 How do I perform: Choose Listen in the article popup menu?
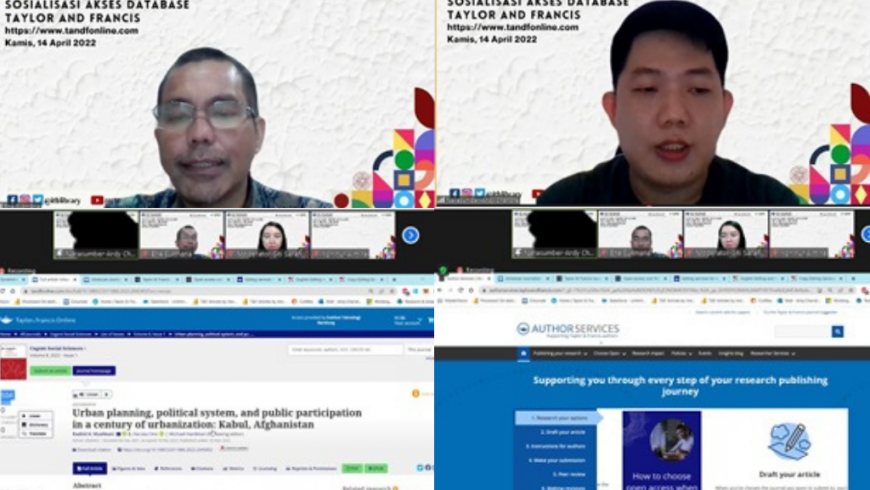pyautogui.click(x=34, y=416)
